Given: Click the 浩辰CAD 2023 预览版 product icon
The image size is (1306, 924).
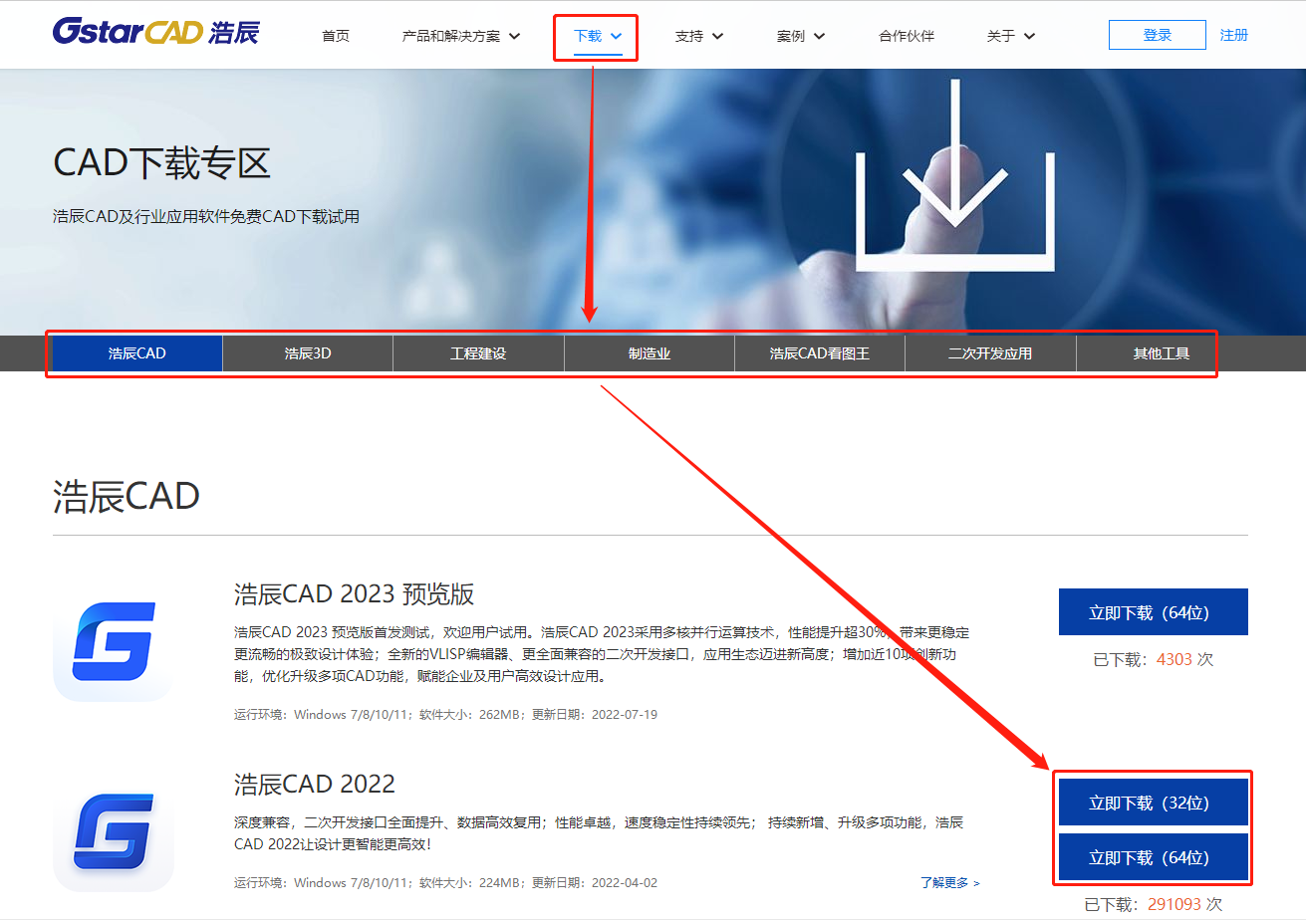Looking at the screenshot, I should [114, 643].
